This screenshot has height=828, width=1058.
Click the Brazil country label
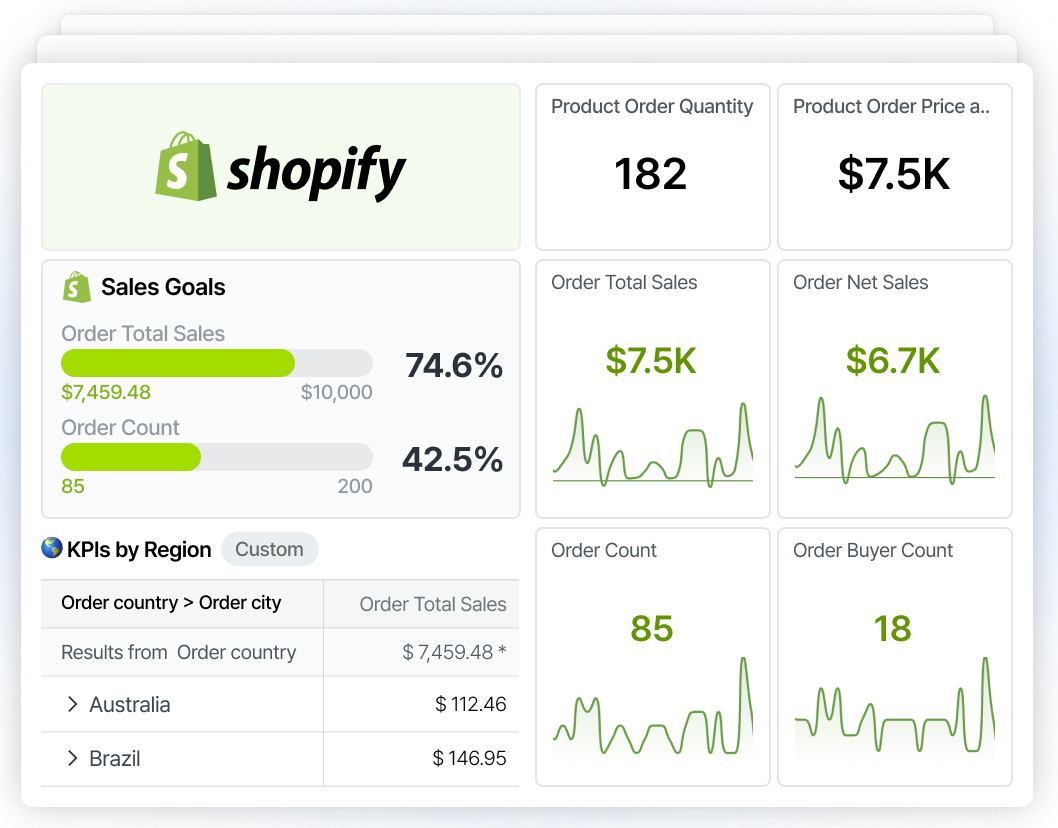click(115, 758)
